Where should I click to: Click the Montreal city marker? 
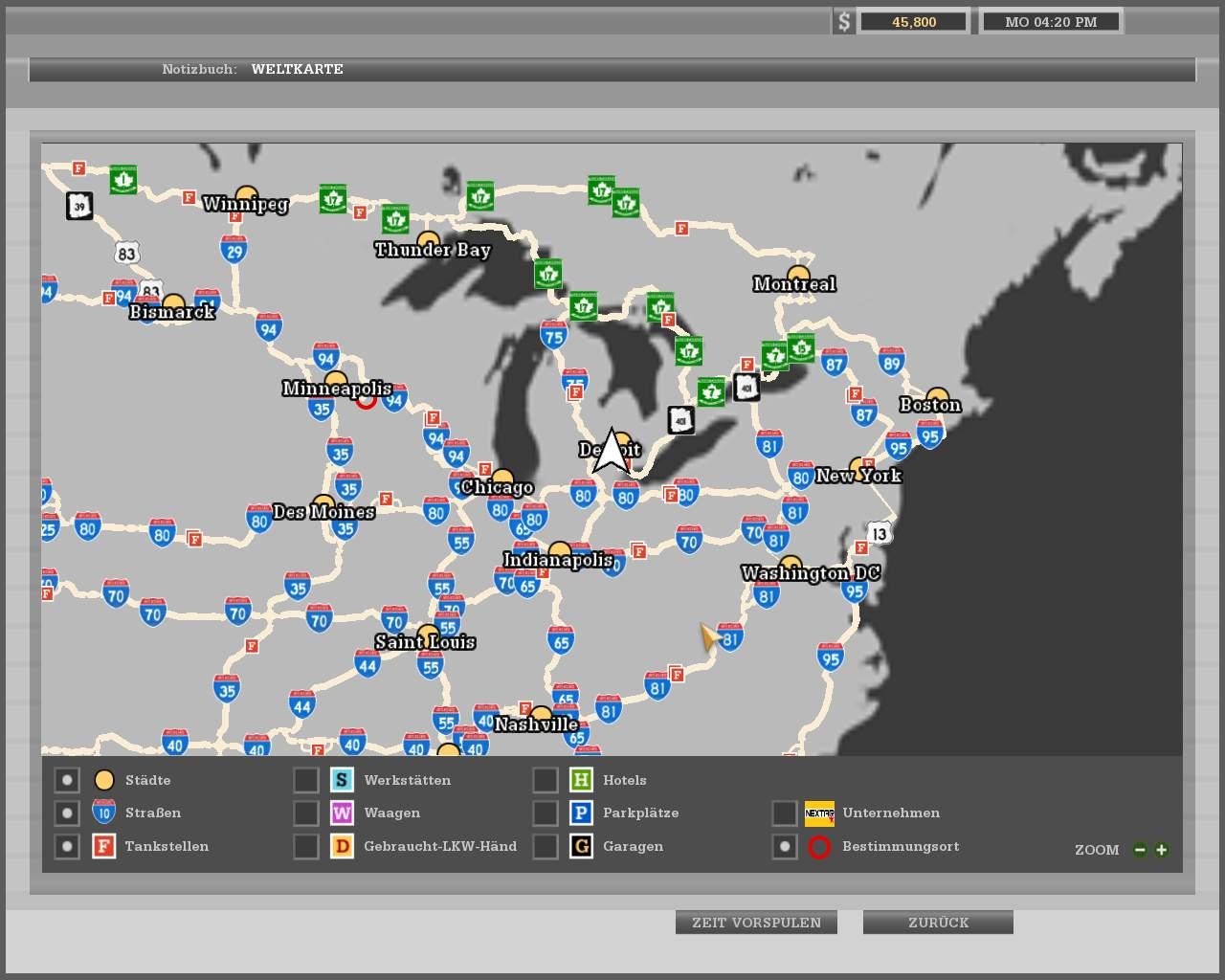[x=798, y=277]
